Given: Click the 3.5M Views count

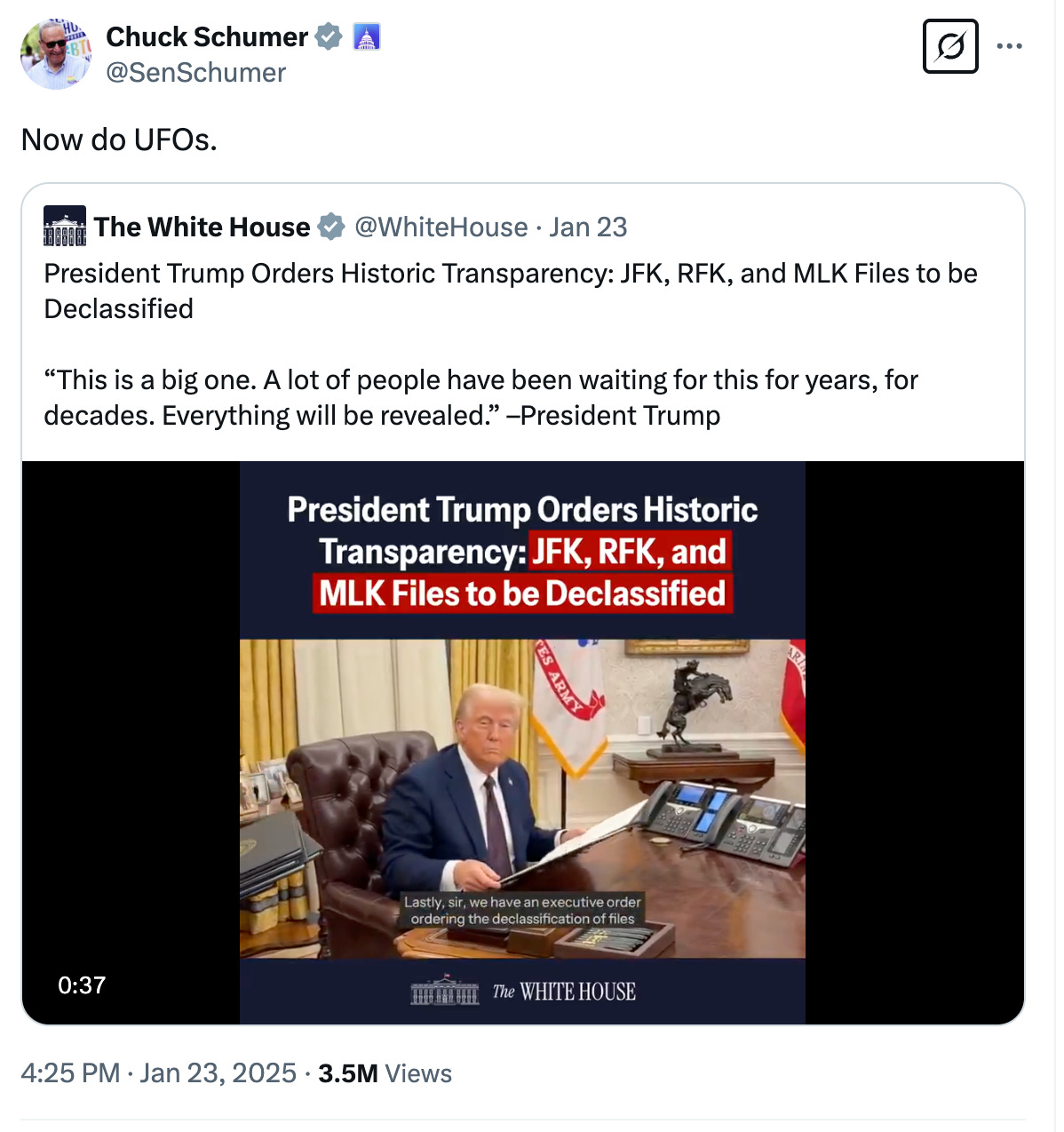Looking at the screenshot, I should click(x=385, y=1073).
